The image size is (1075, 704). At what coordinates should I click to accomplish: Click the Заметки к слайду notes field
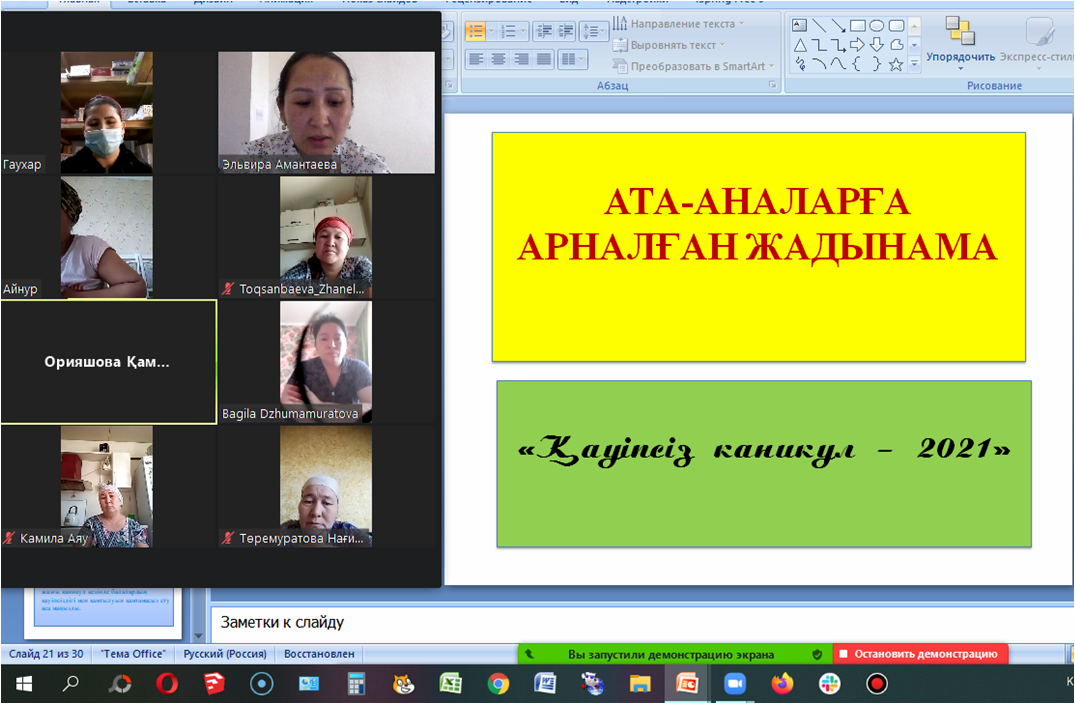point(640,622)
